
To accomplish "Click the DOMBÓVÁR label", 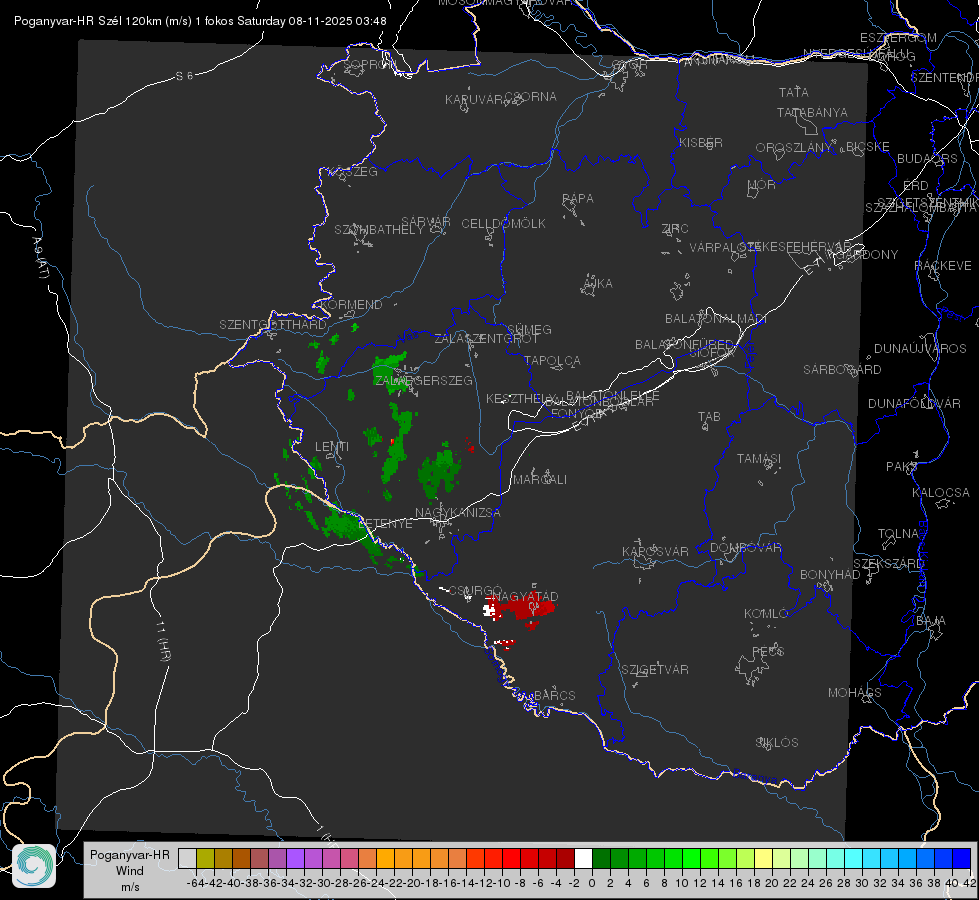I will (745, 547).
